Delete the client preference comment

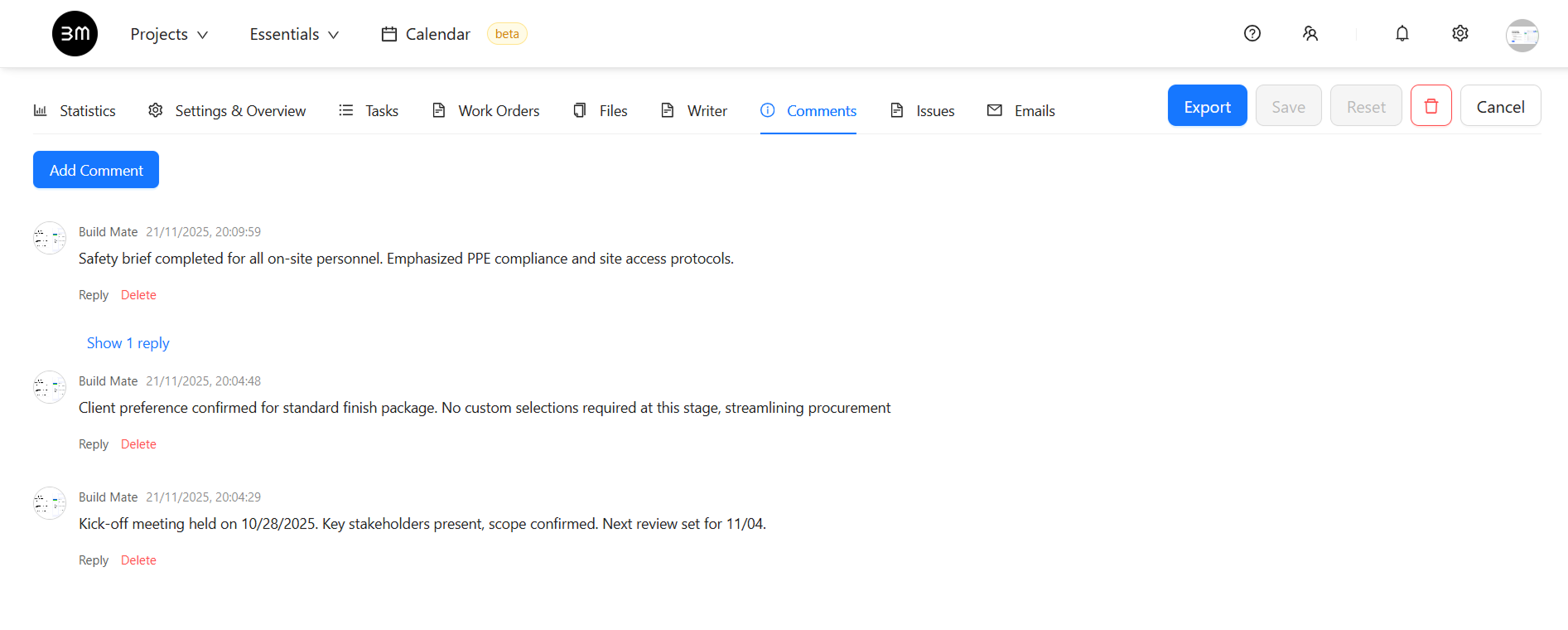coord(138,444)
